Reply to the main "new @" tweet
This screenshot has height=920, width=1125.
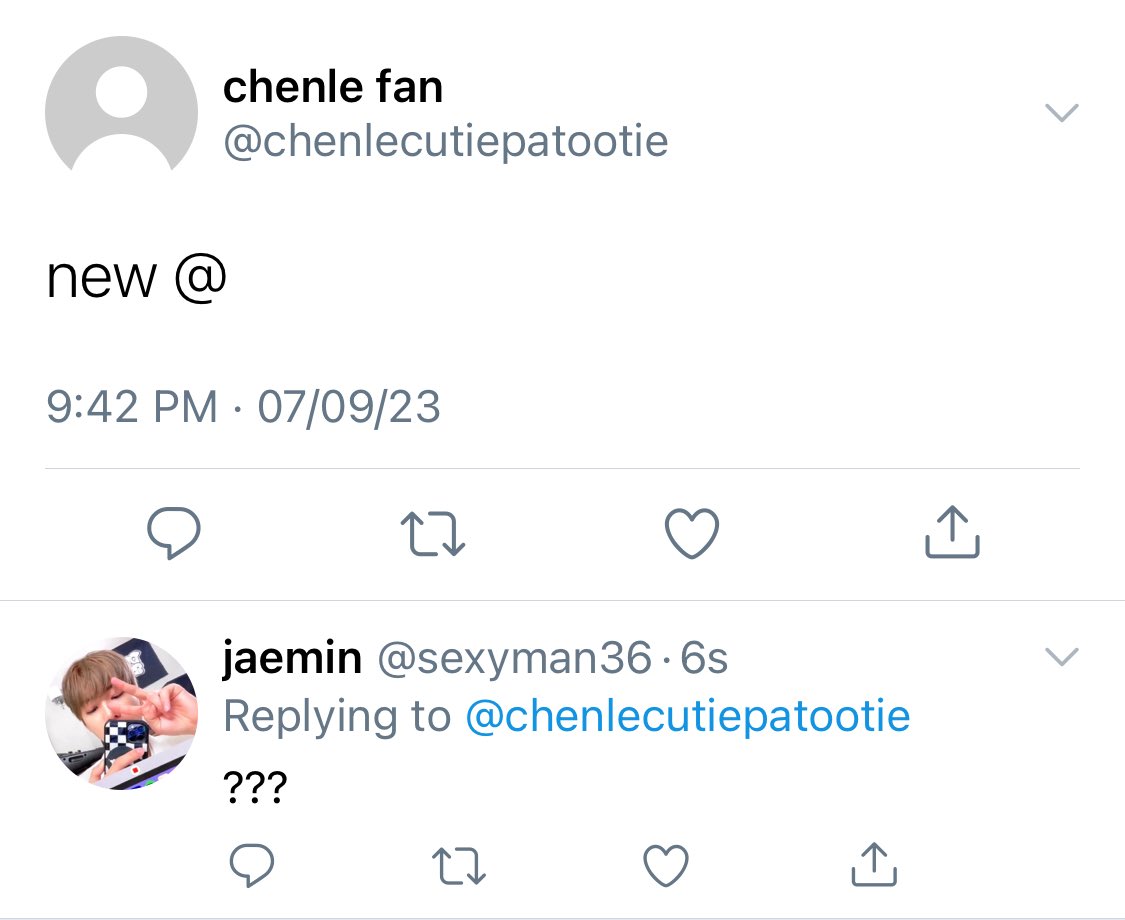point(174,532)
